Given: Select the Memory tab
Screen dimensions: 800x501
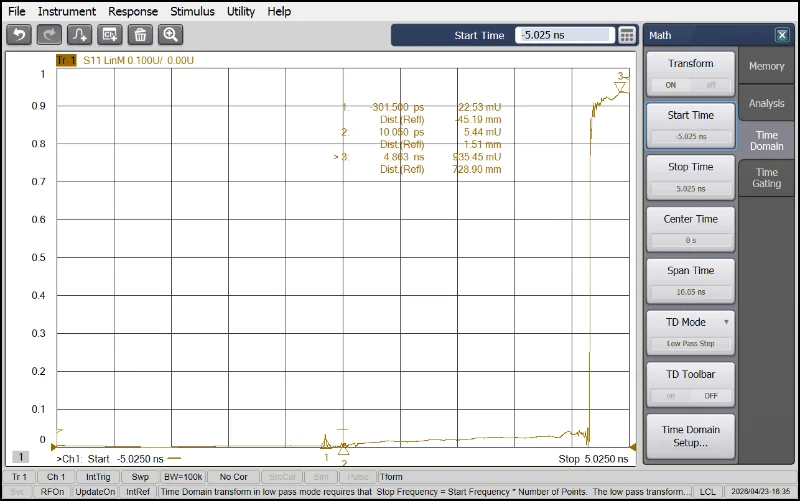Looking at the screenshot, I should point(766,66).
